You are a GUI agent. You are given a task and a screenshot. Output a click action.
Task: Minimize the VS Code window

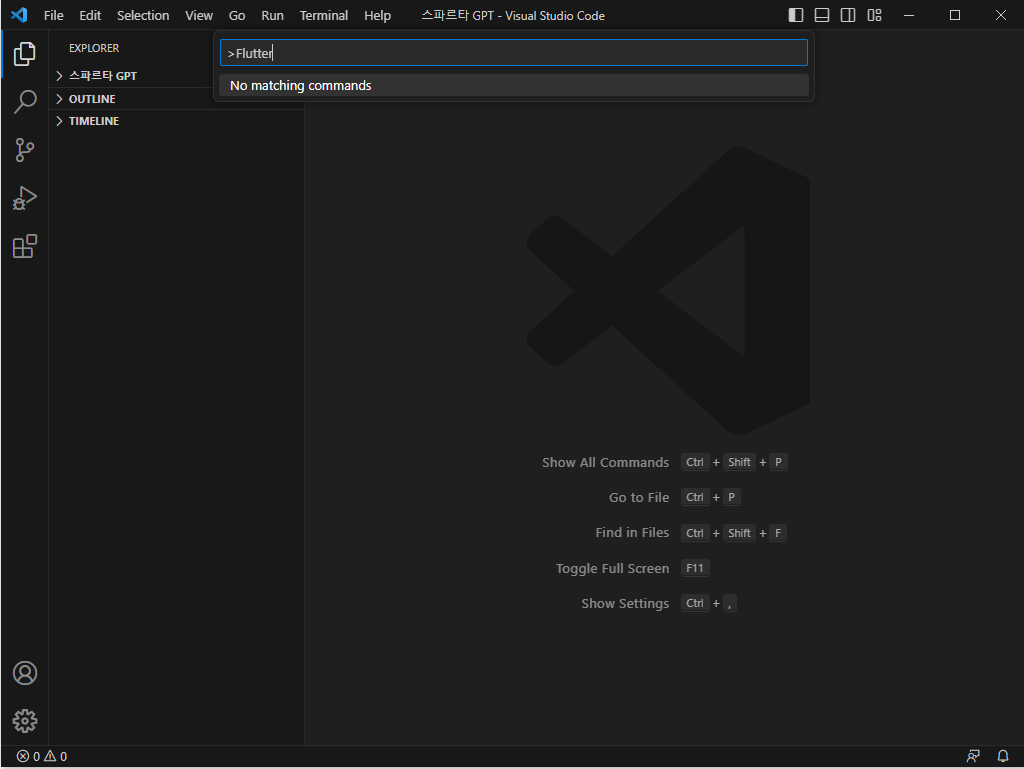(x=908, y=15)
